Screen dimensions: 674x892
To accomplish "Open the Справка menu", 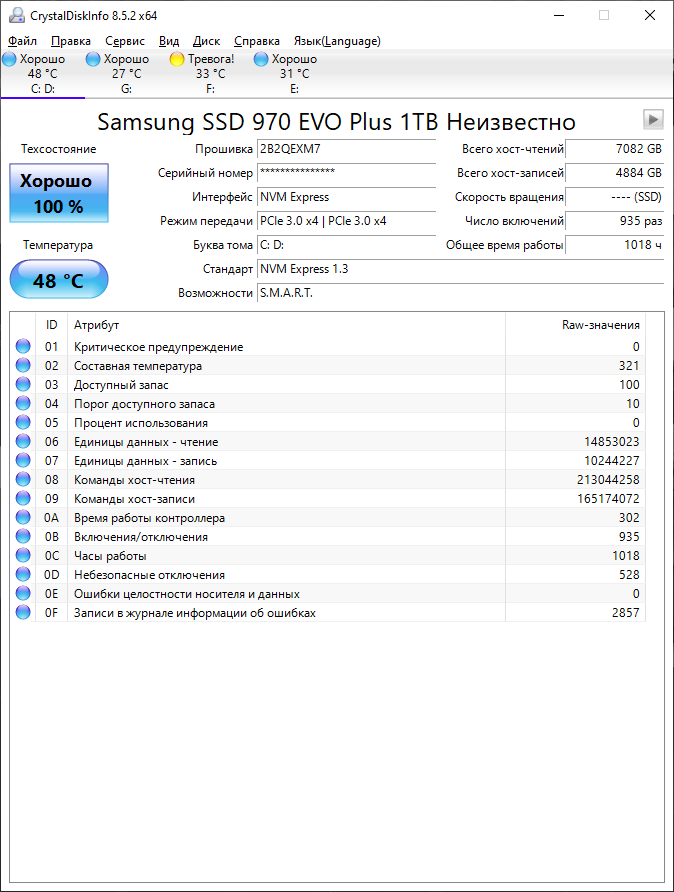I will click(x=257, y=41).
